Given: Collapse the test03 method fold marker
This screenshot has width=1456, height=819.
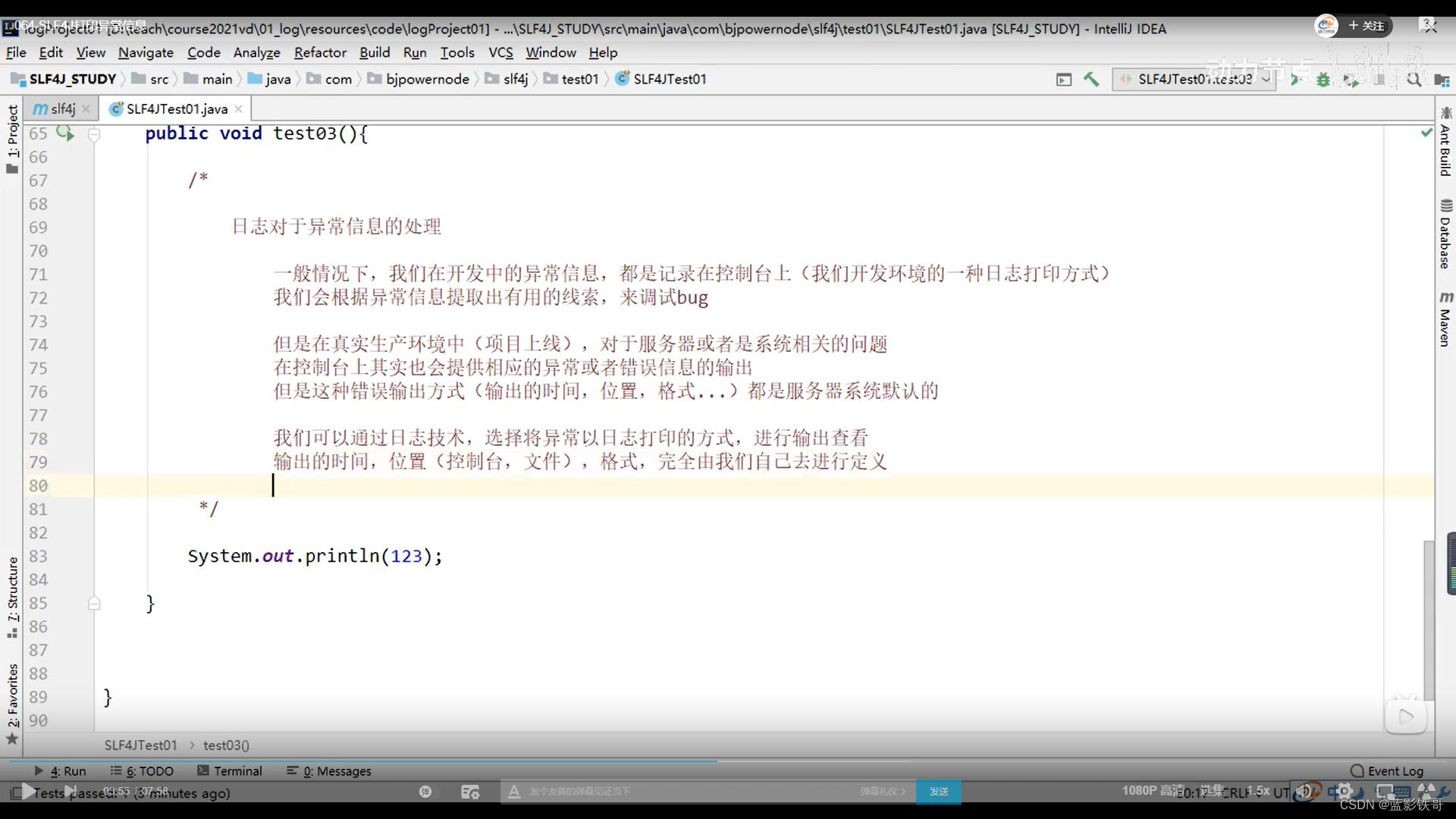Looking at the screenshot, I should click(94, 134).
